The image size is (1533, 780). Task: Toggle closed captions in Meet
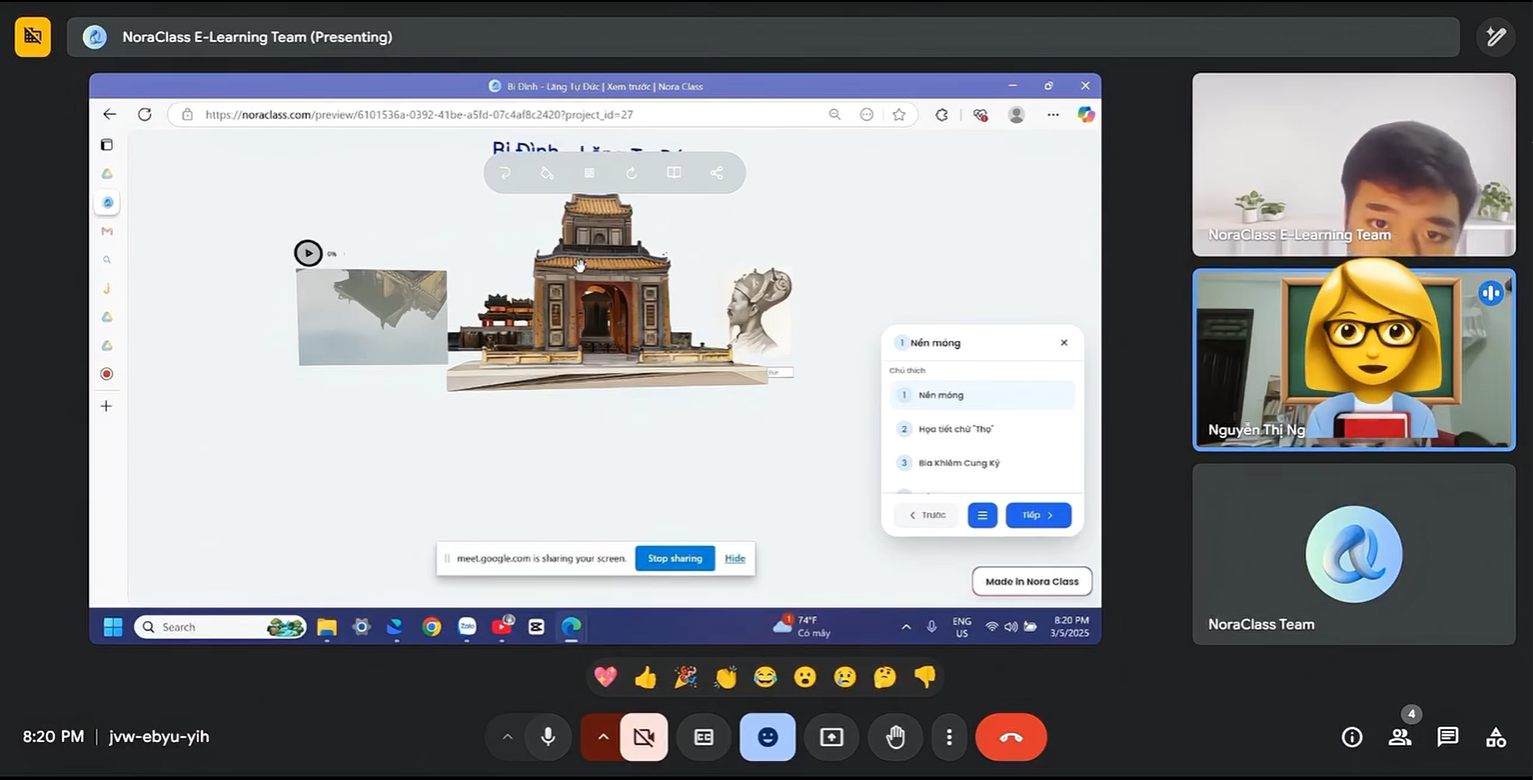[x=704, y=737]
